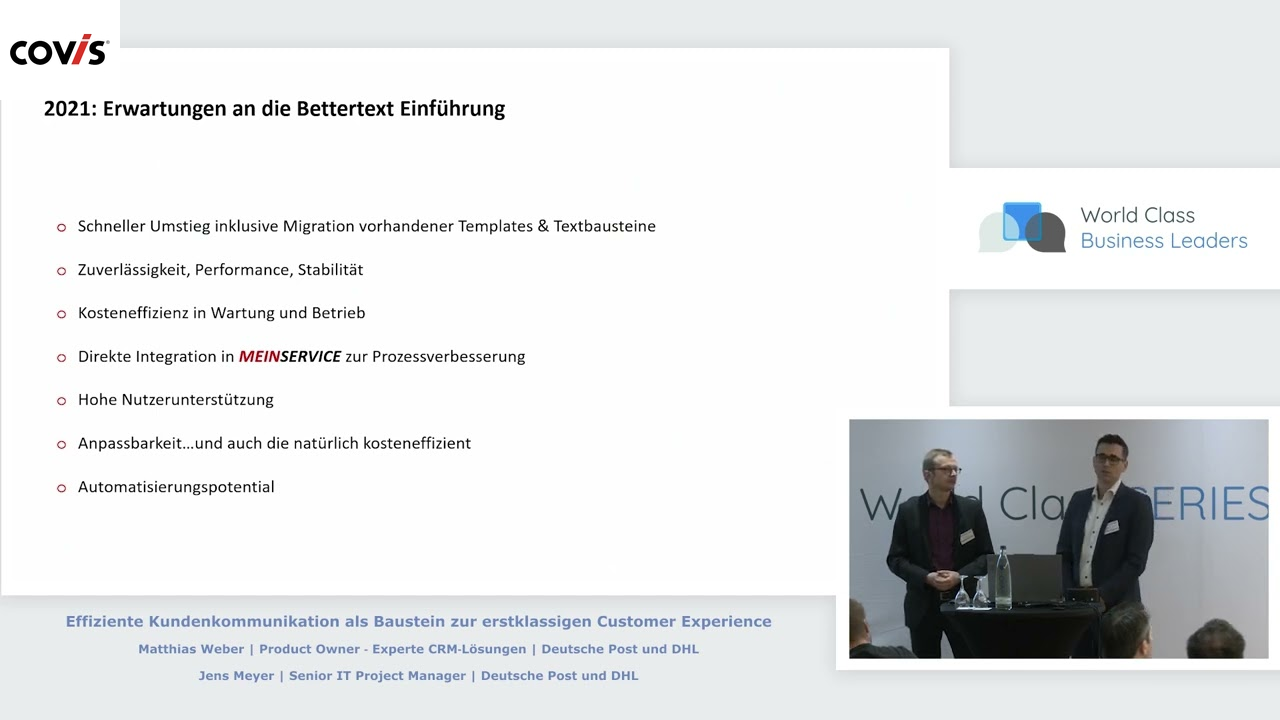Viewport: 1280px width, 720px height.
Task: Click the 'Jens Meyer | Senior IT Project Manager' line
Action: (x=418, y=676)
